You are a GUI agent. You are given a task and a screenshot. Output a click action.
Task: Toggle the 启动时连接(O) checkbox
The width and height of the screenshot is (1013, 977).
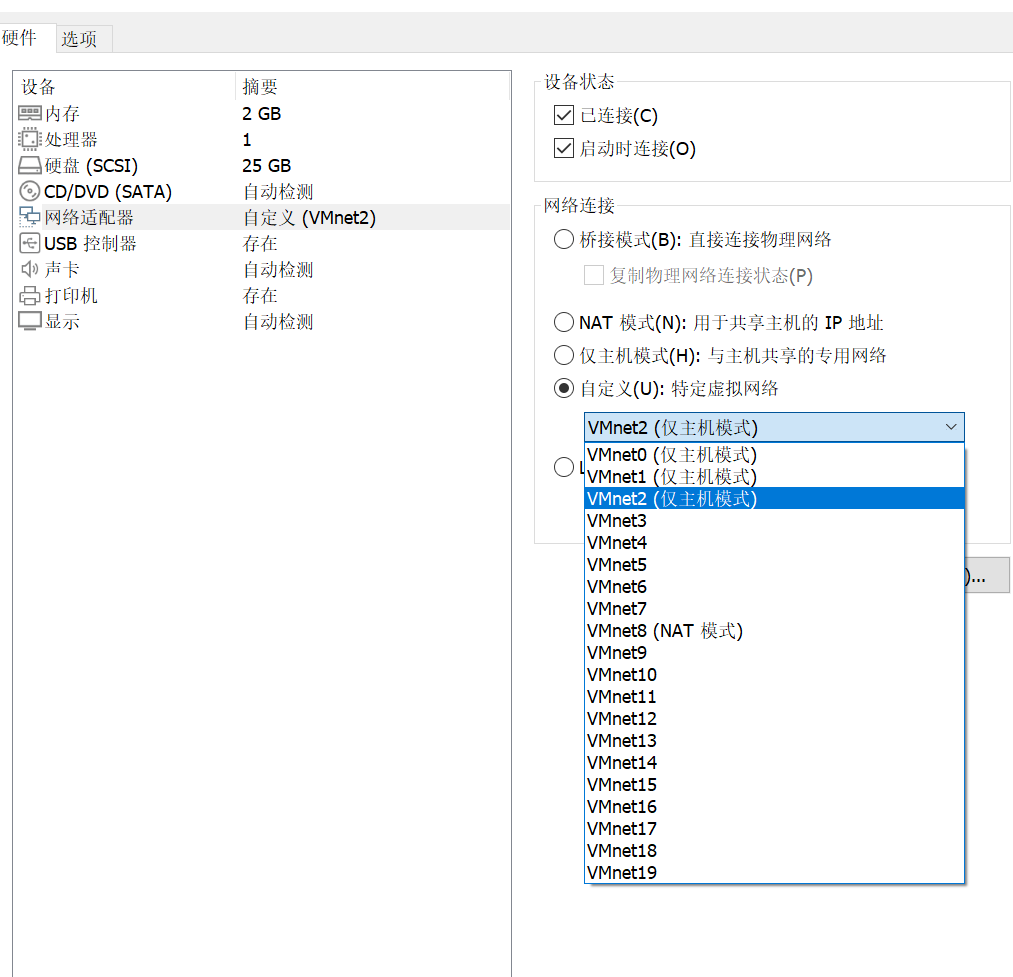[x=564, y=148]
